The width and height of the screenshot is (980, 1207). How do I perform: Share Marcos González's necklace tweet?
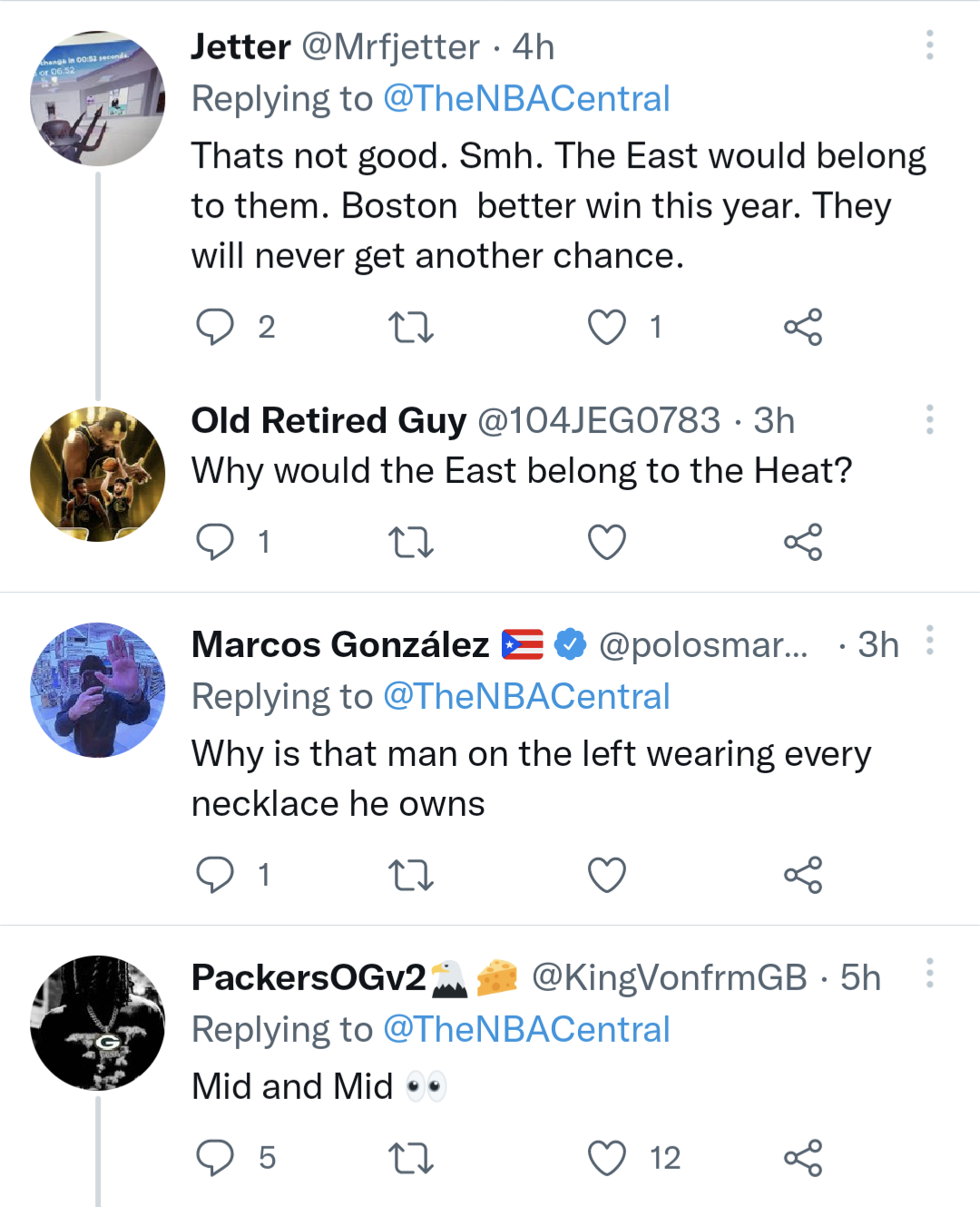[x=803, y=875]
